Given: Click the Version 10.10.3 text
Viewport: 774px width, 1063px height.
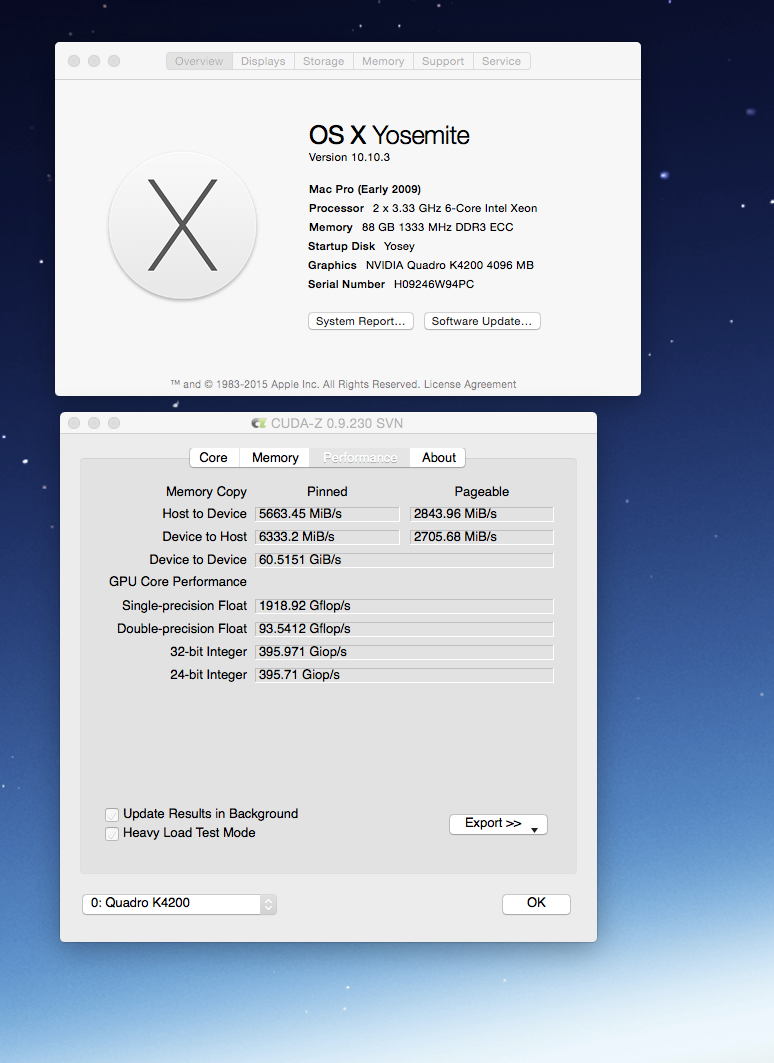Looking at the screenshot, I should point(349,157).
